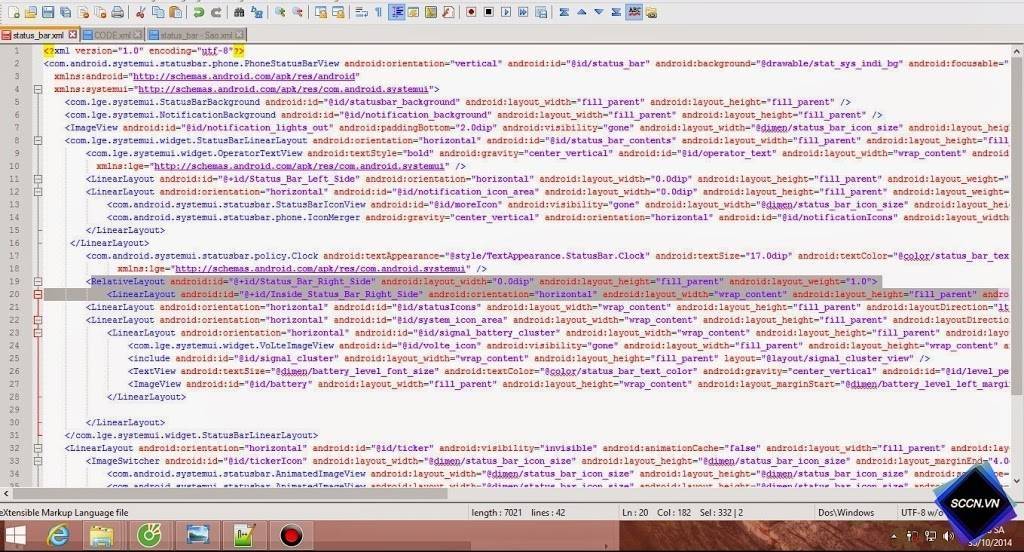Open xmlns:lge URL on line 18

pyautogui.click(x=320, y=268)
